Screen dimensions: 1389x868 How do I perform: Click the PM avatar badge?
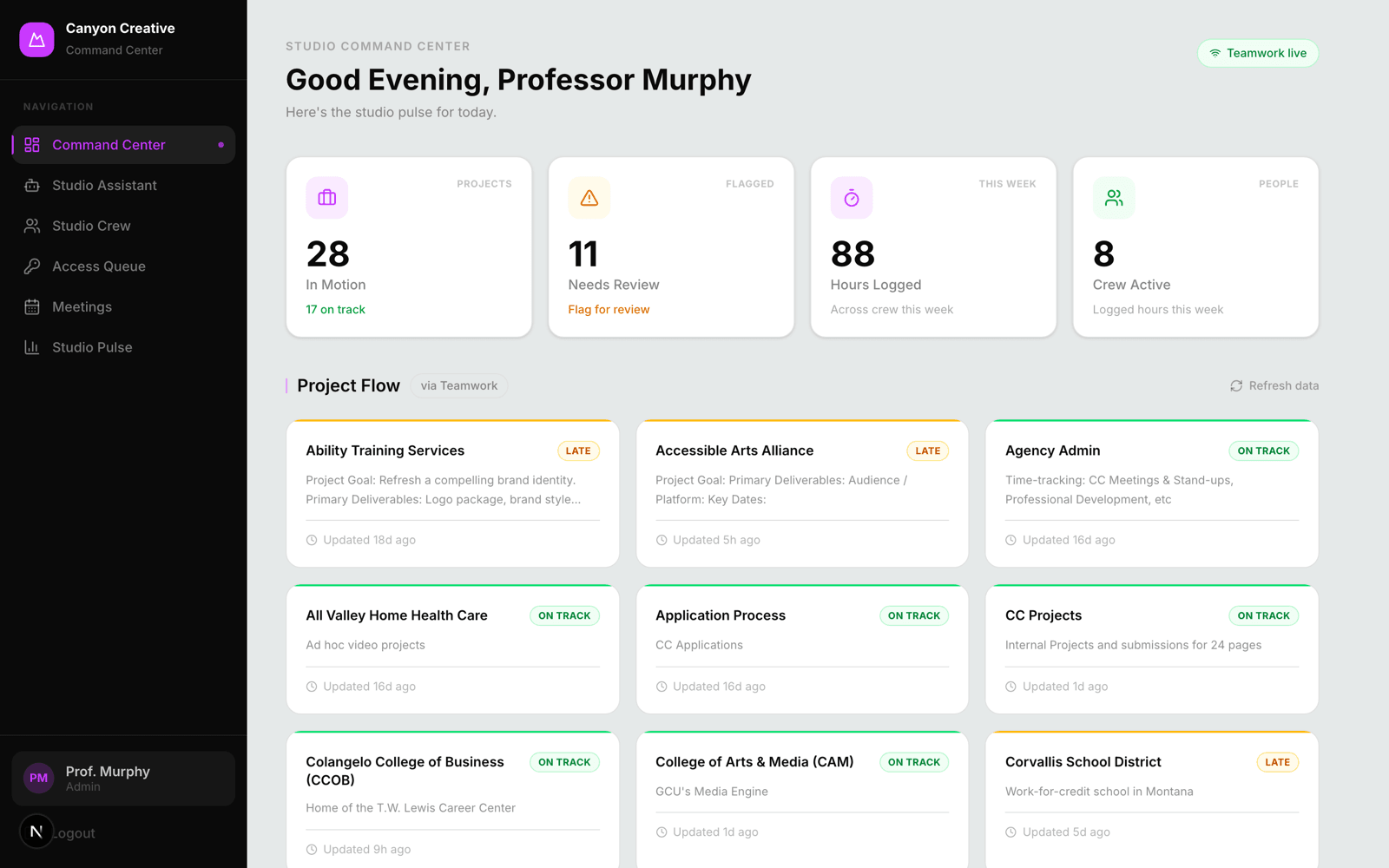point(39,779)
